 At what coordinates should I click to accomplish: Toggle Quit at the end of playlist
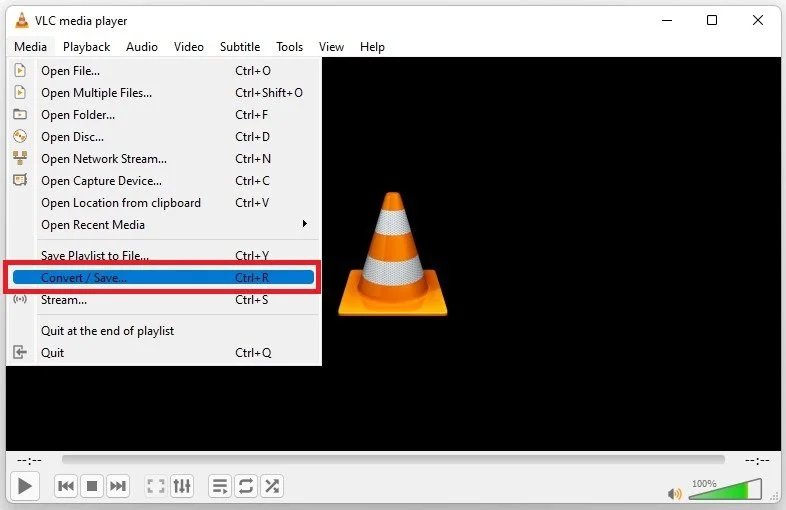[x=164, y=331]
